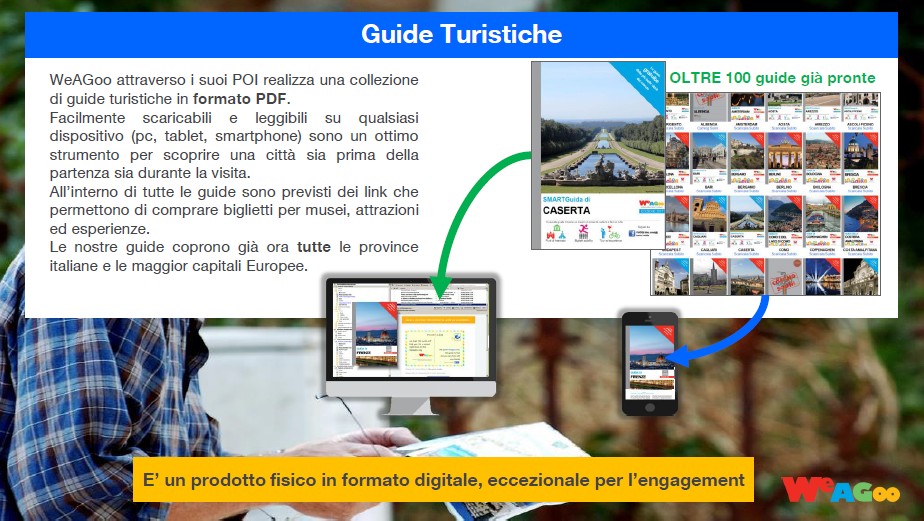Click the bold word 'tutte' in the paragraph

[x=314, y=247]
